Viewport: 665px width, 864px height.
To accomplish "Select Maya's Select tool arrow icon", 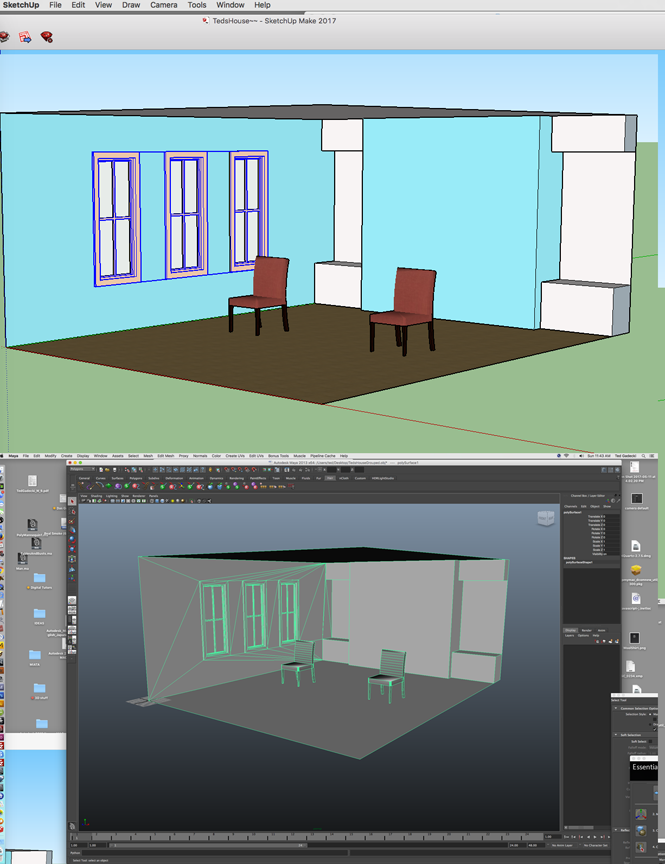I will 72,502.
